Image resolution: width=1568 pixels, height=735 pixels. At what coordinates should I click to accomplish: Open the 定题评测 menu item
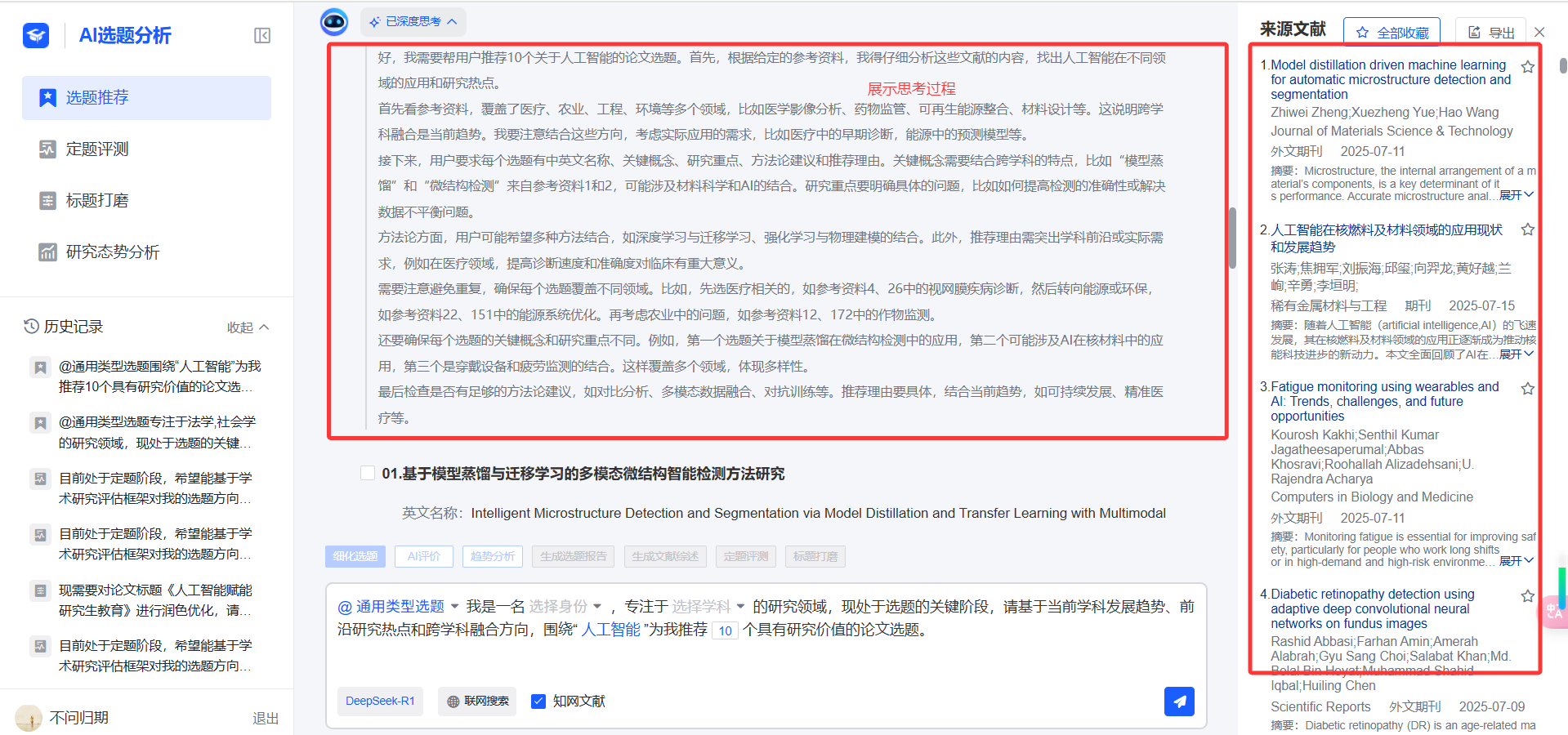click(97, 149)
